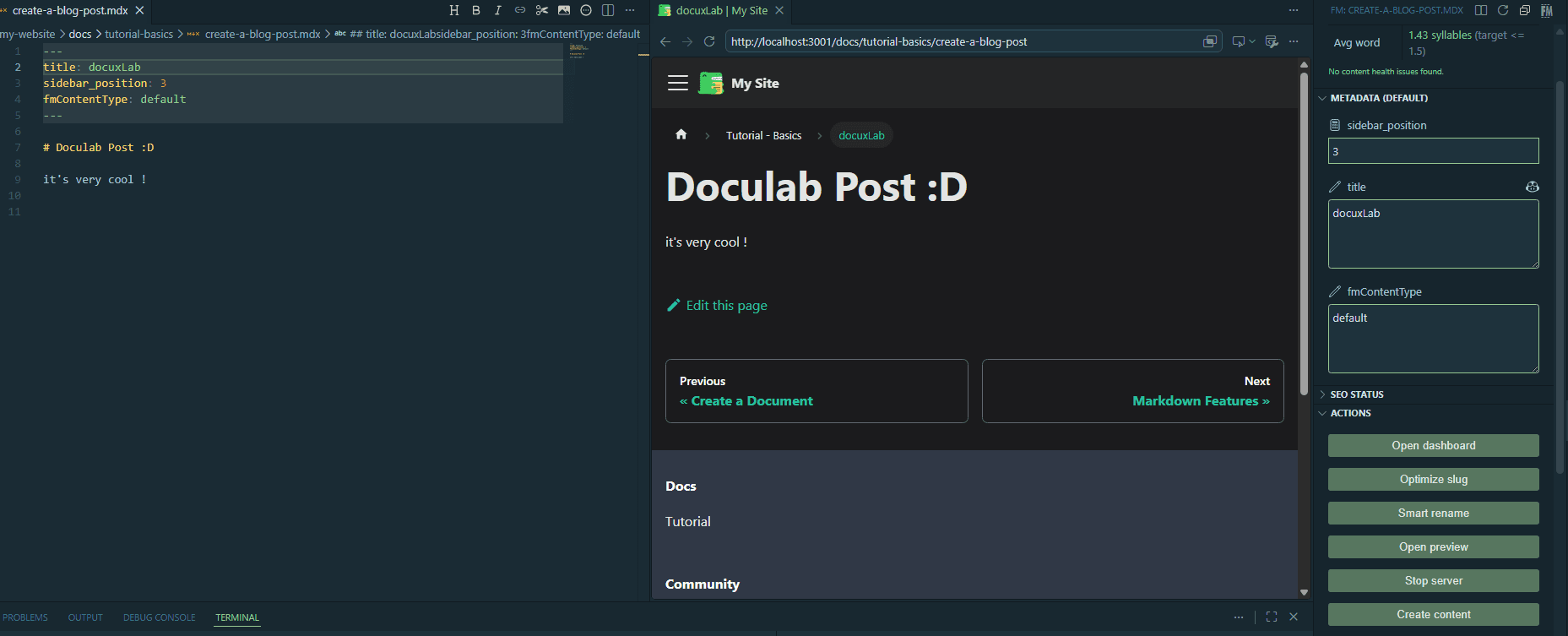Screen dimensions: 1568x636
Task: Switch to the OUTPUT panel tab
Action: point(85,617)
